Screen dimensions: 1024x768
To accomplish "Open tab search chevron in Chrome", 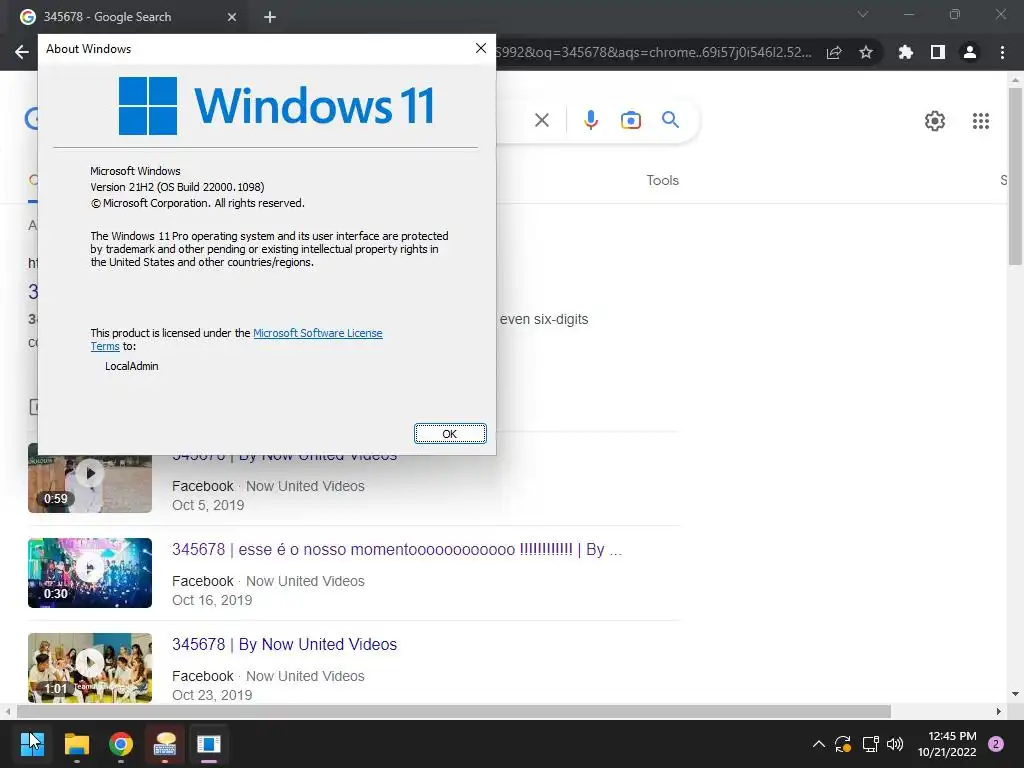I will pyautogui.click(x=863, y=14).
